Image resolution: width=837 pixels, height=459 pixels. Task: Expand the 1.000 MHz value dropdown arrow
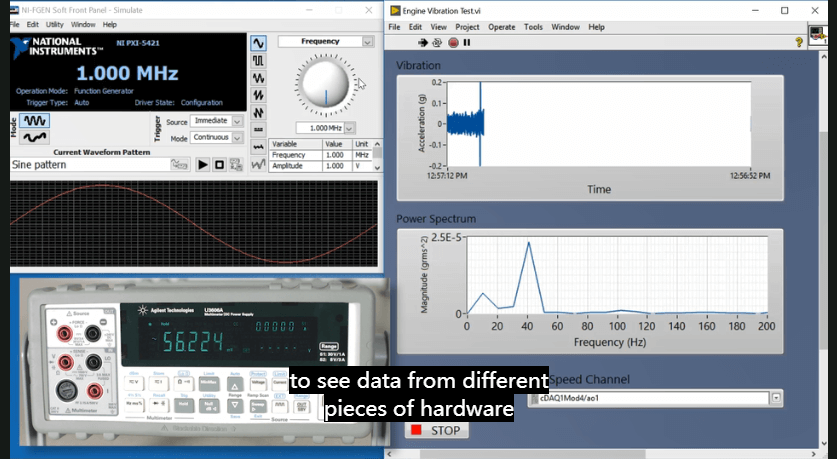coord(350,128)
